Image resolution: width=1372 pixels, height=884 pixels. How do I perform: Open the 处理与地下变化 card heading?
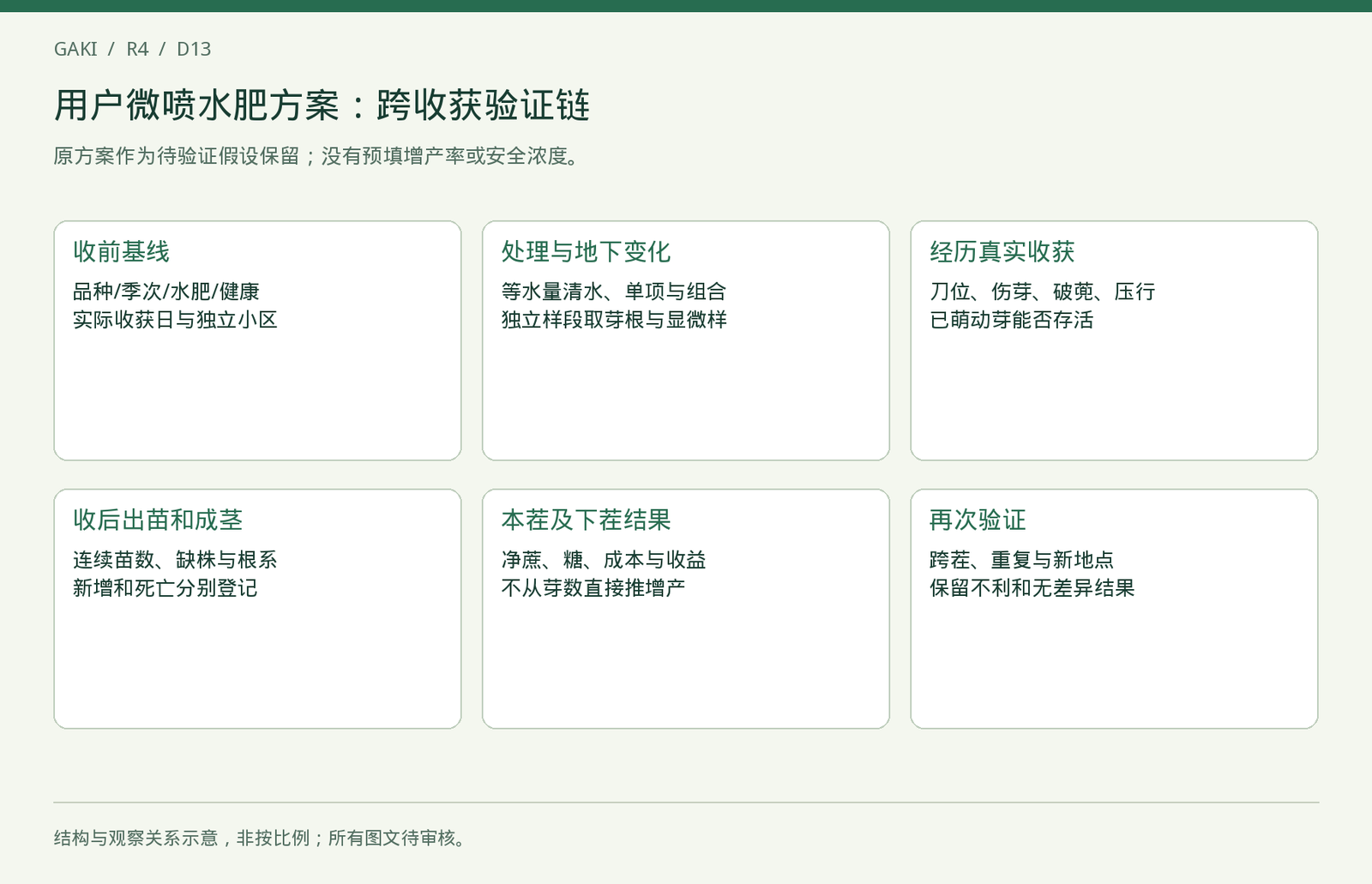point(586,251)
